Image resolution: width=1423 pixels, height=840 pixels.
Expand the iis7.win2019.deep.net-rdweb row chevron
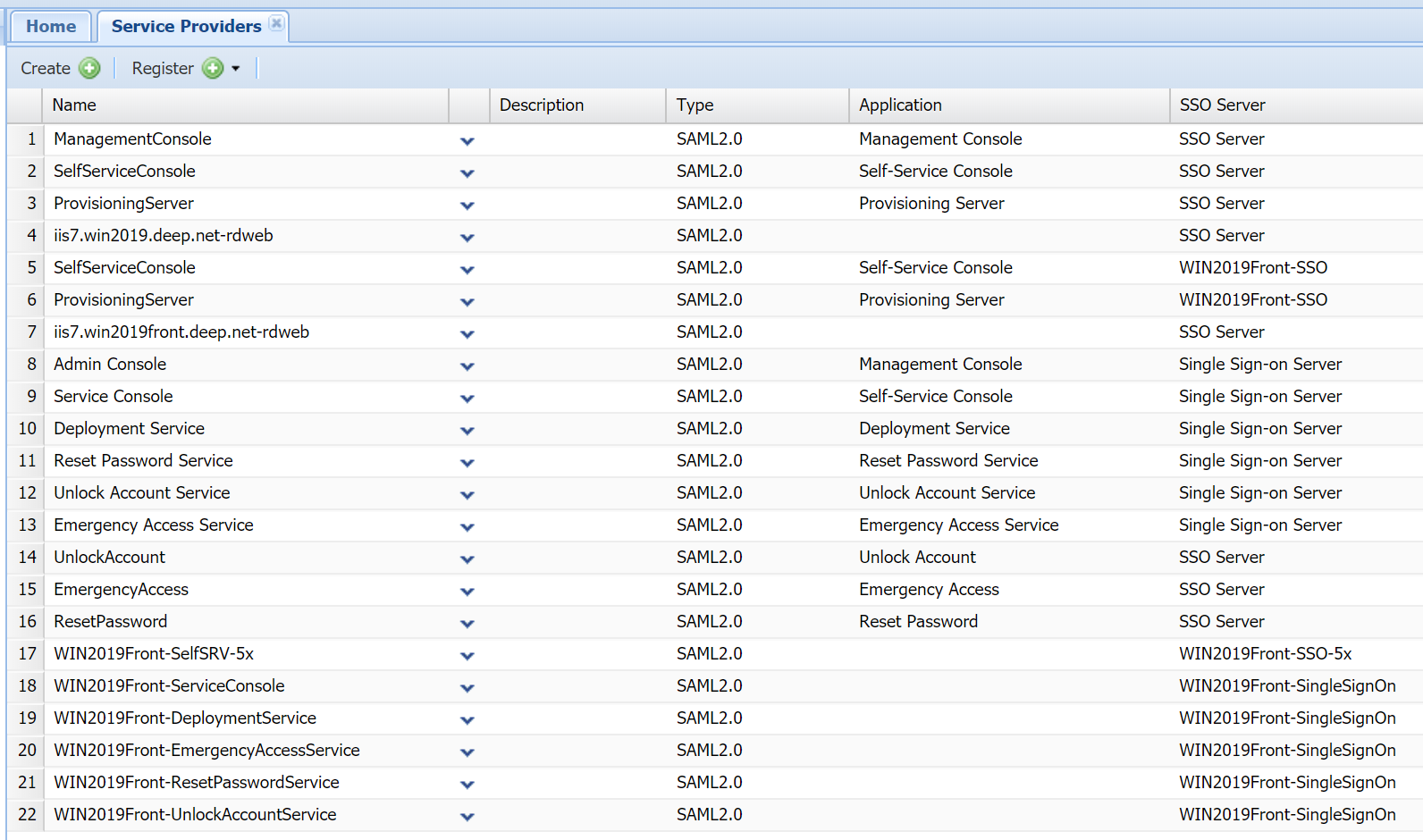[x=467, y=237]
